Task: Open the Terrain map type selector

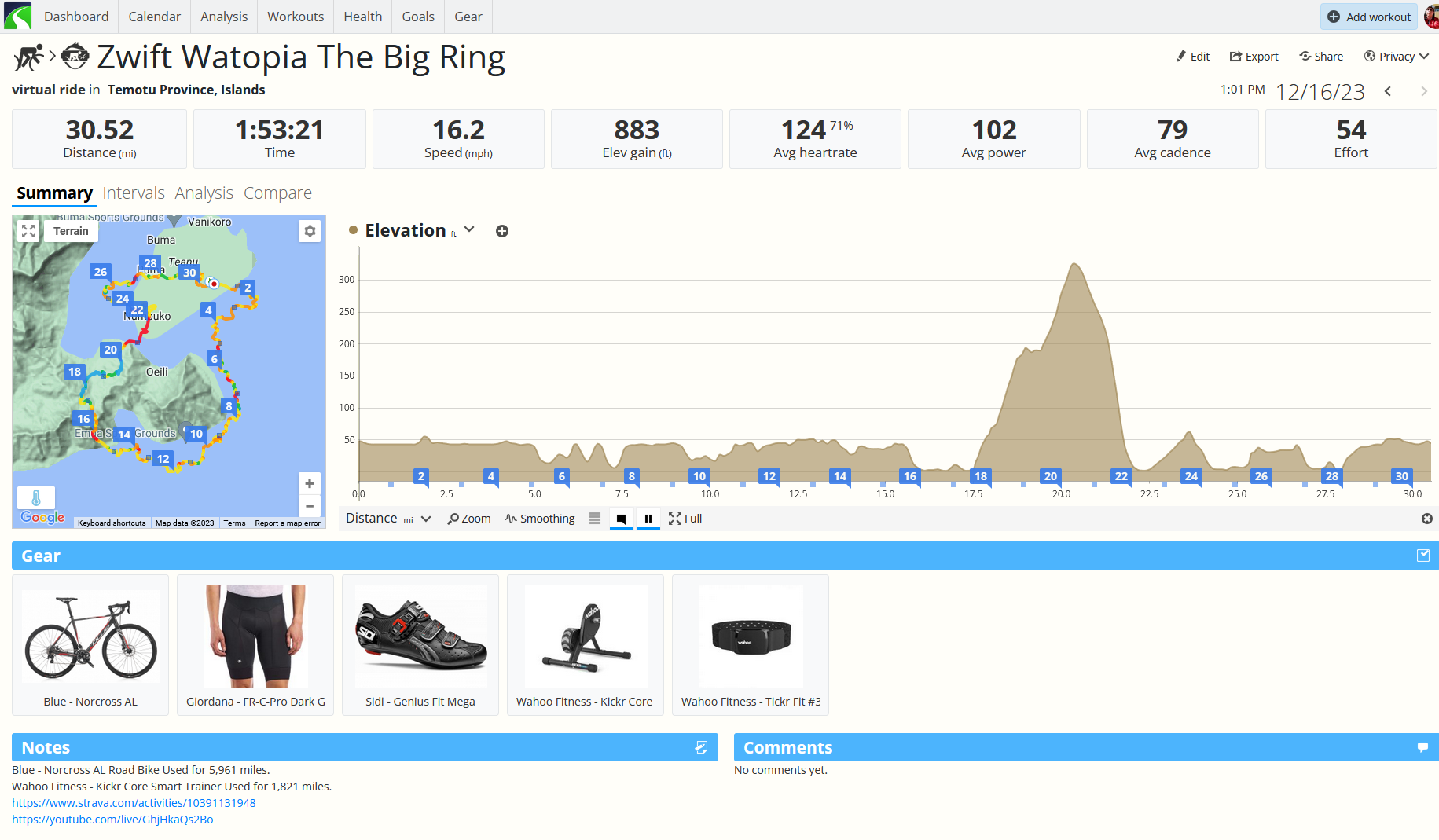Action: coord(71,231)
